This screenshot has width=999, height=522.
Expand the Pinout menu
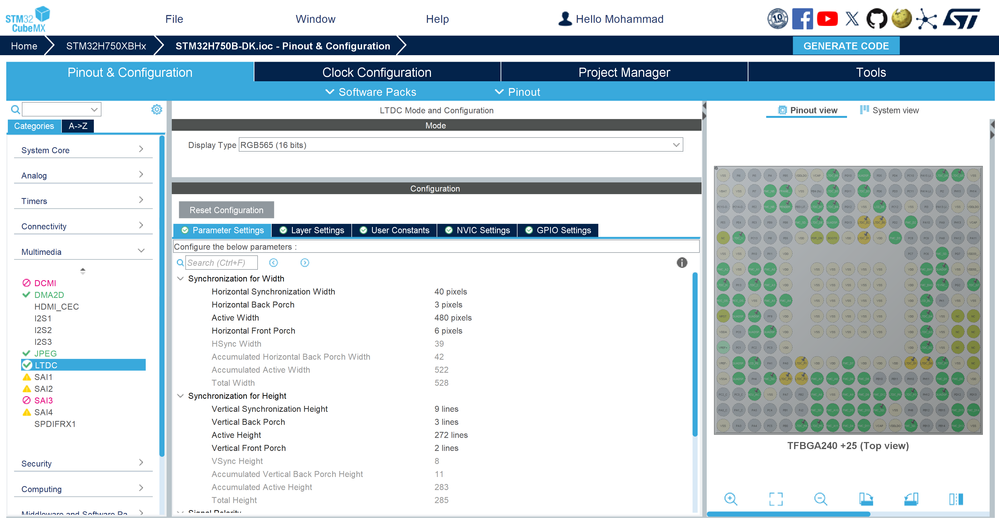click(517, 92)
